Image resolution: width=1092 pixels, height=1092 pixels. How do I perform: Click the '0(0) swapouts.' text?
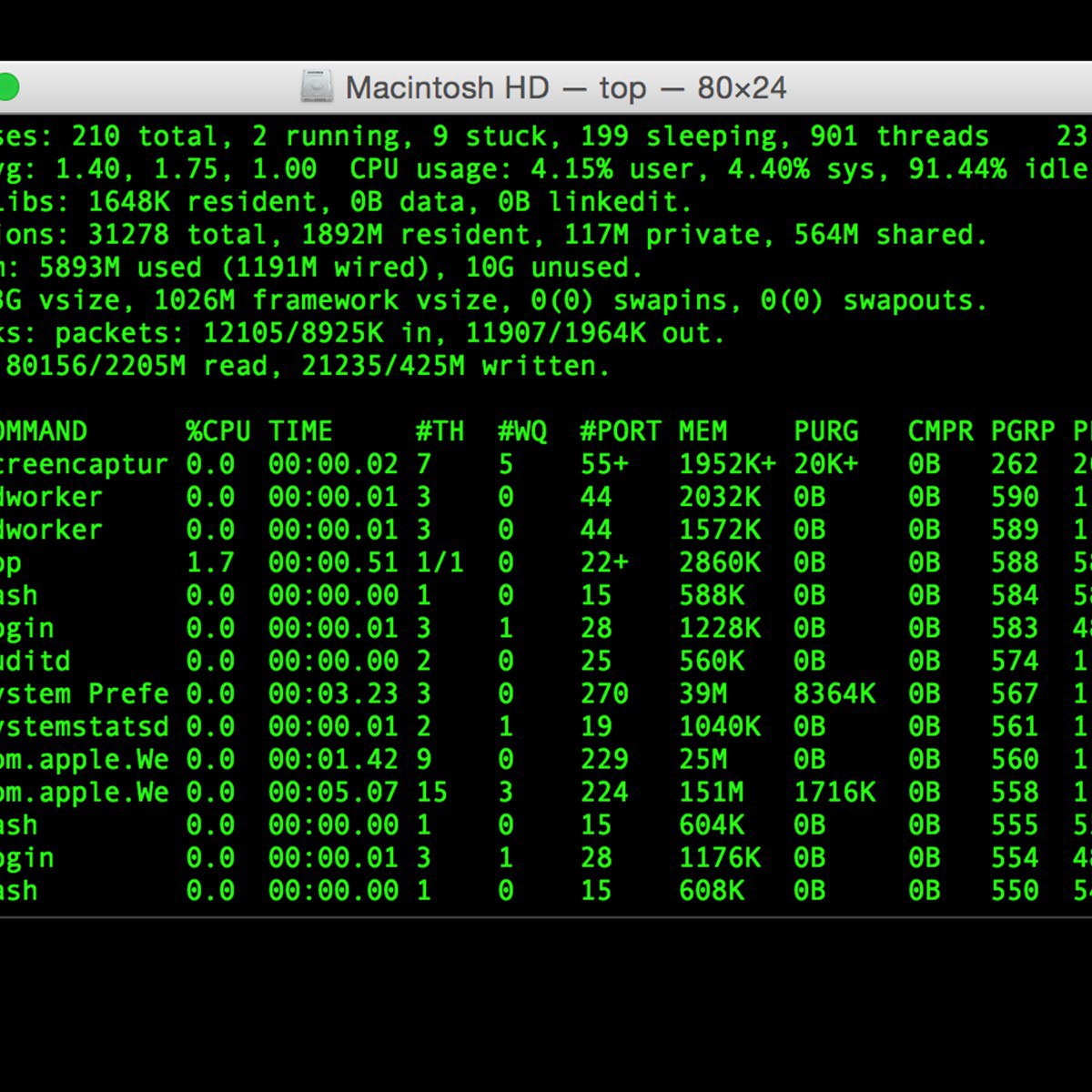(x=874, y=300)
